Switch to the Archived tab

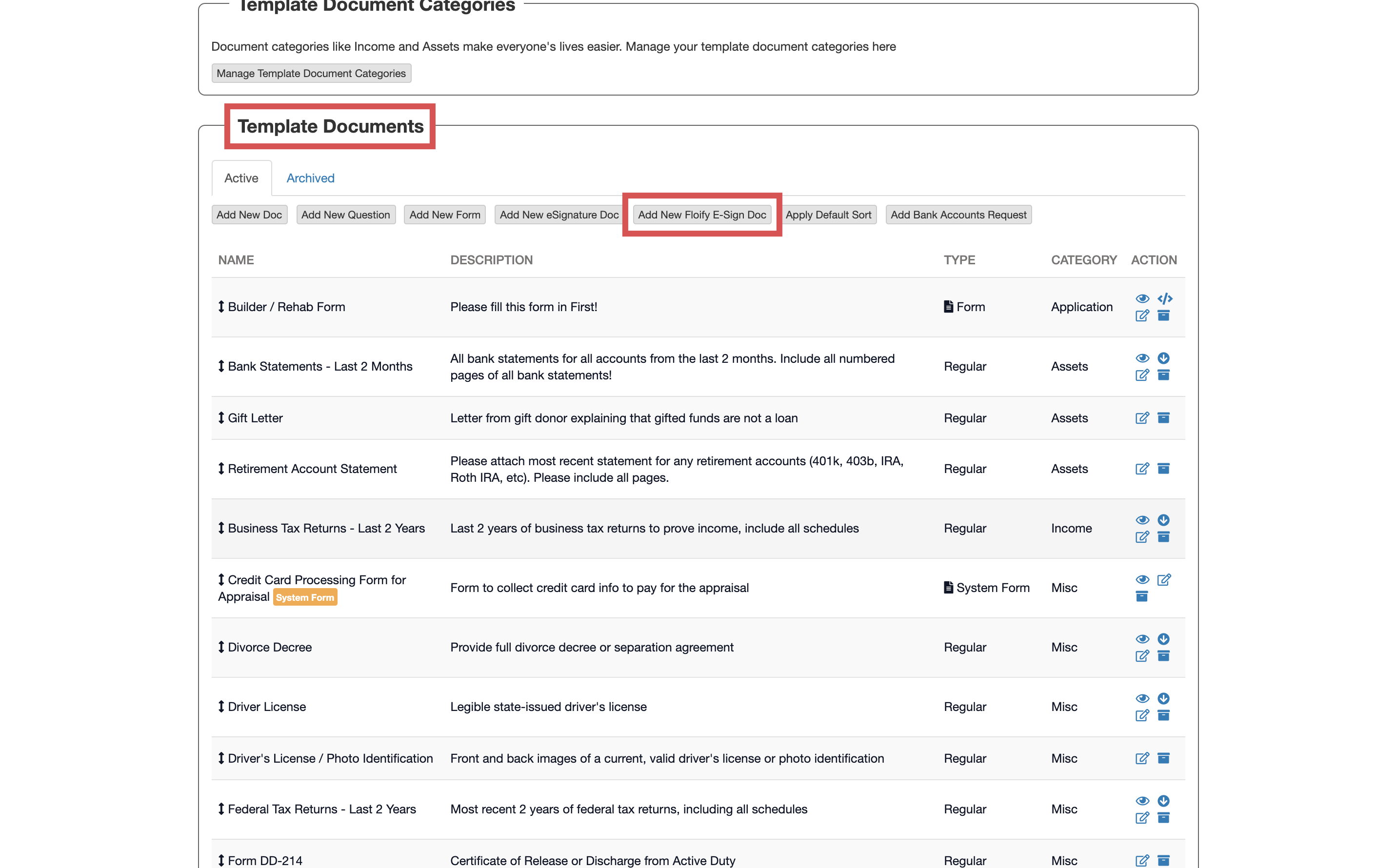(310, 178)
